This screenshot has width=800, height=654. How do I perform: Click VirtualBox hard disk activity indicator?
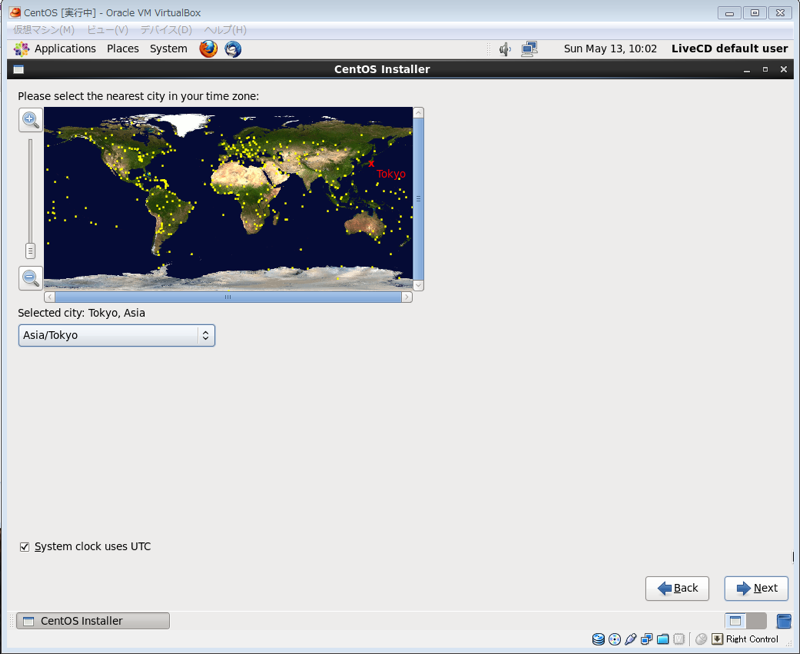click(598, 639)
